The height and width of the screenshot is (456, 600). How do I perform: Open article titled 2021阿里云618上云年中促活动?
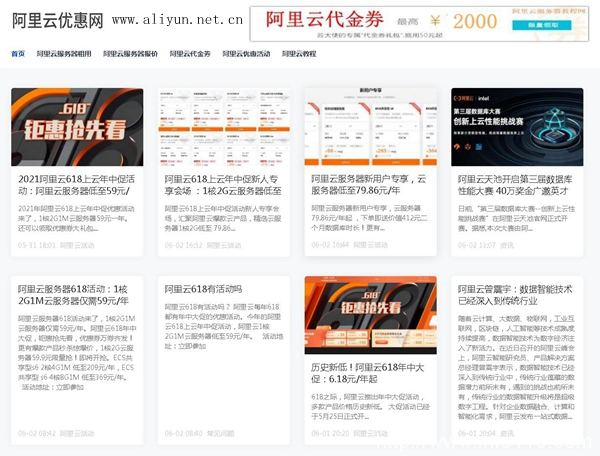pyautogui.click(x=77, y=184)
